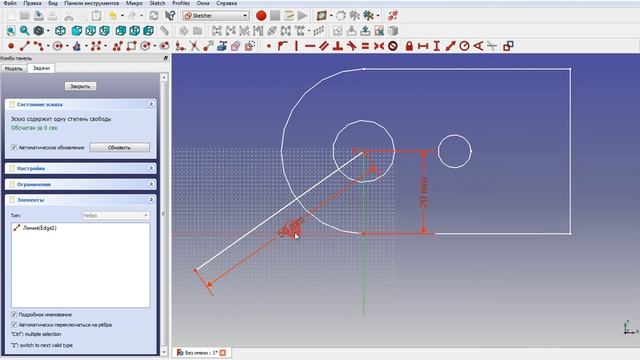Apply the horizontal constraint
640x360 pixels.
point(310,46)
